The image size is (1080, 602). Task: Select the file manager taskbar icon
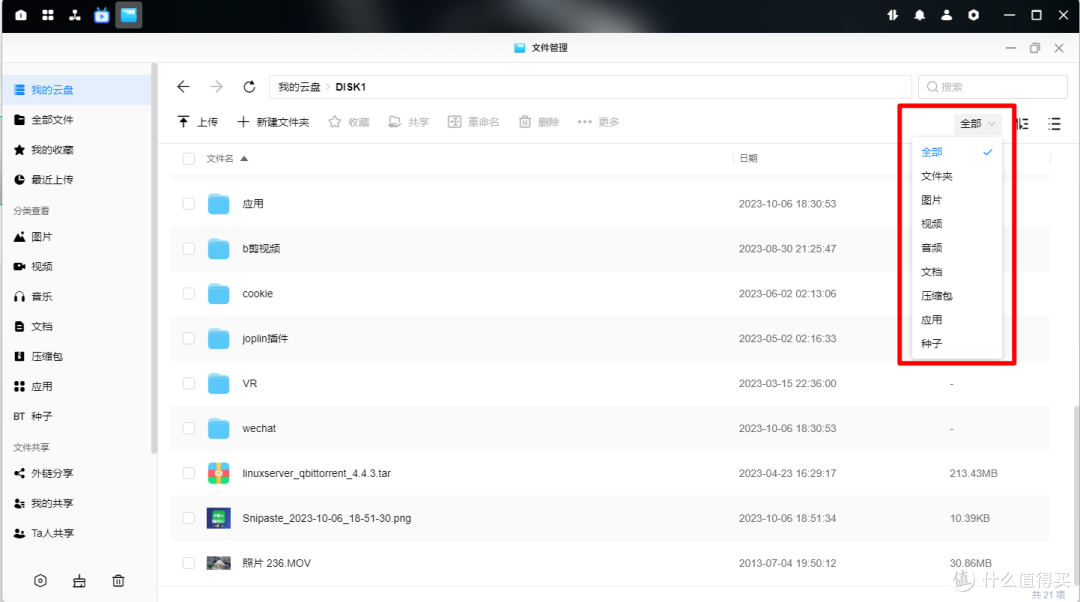pyautogui.click(x=129, y=15)
